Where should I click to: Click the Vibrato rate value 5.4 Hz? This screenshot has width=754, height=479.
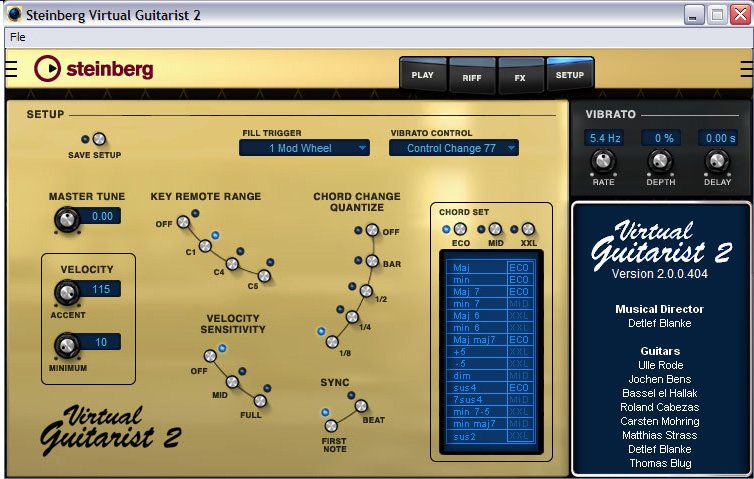click(604, 138)
